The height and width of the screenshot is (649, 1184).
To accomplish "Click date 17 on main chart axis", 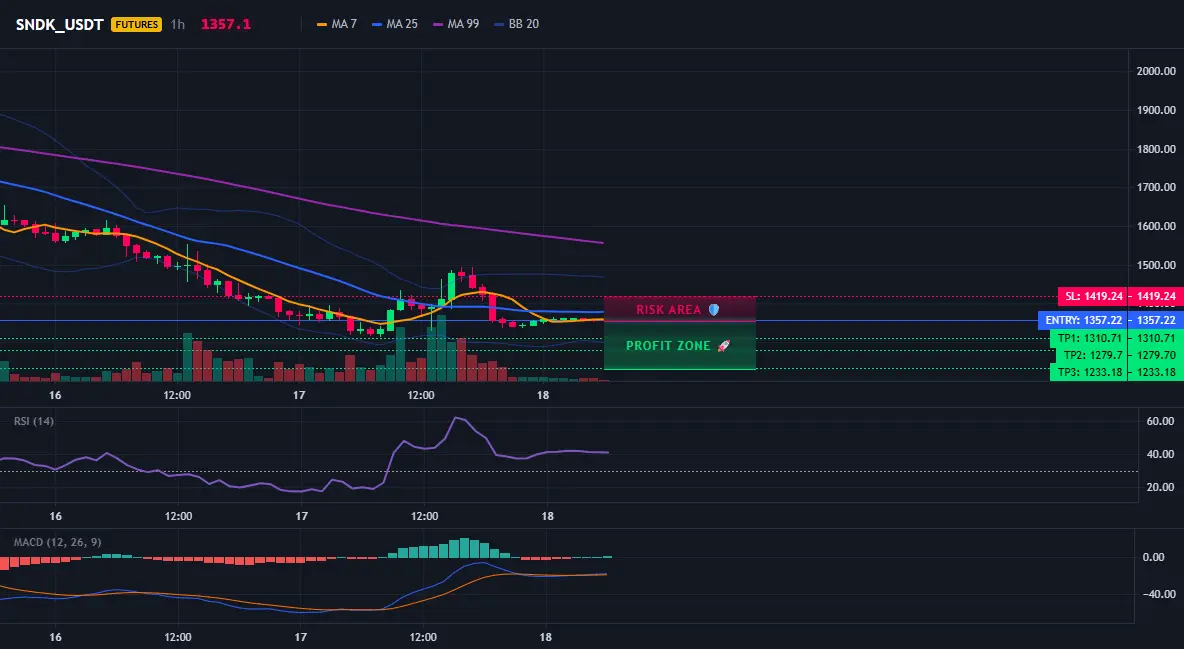I will click(299, 395).
